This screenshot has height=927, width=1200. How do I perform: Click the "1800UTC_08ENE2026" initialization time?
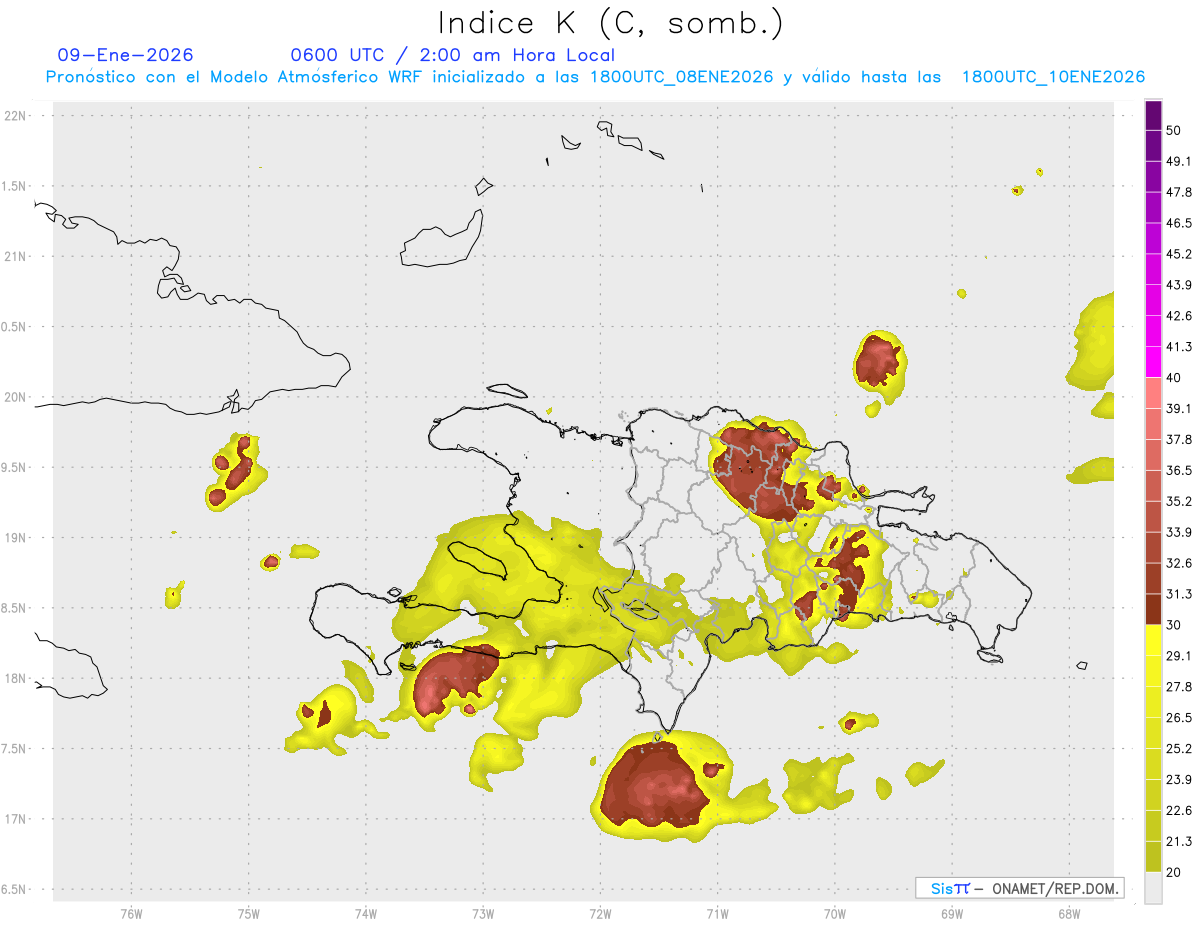pos(682,77)
